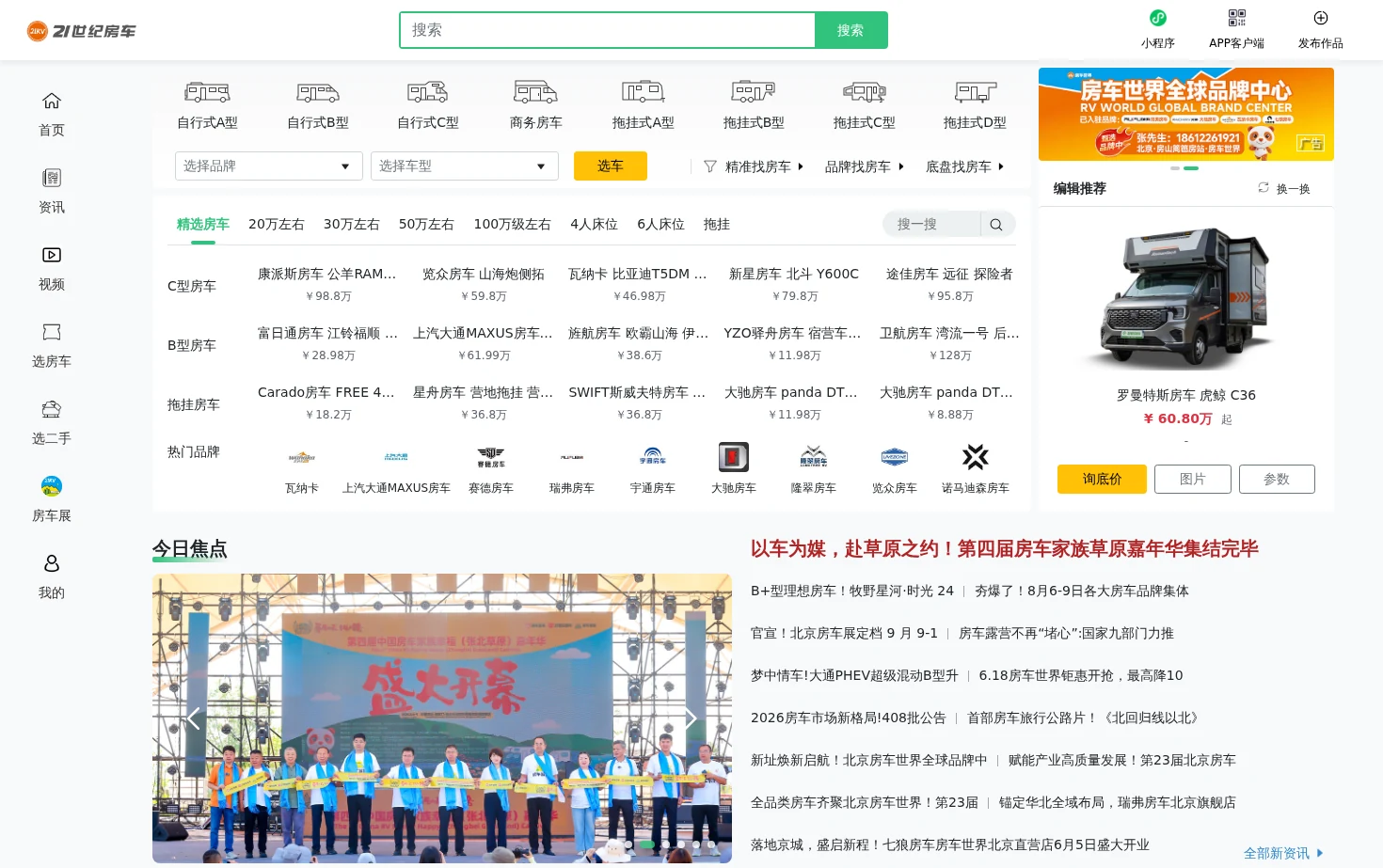Viewport: 1383px width, 868px height.
Task: Click the 发布作品 plus icon
Action: point(1321,18)
